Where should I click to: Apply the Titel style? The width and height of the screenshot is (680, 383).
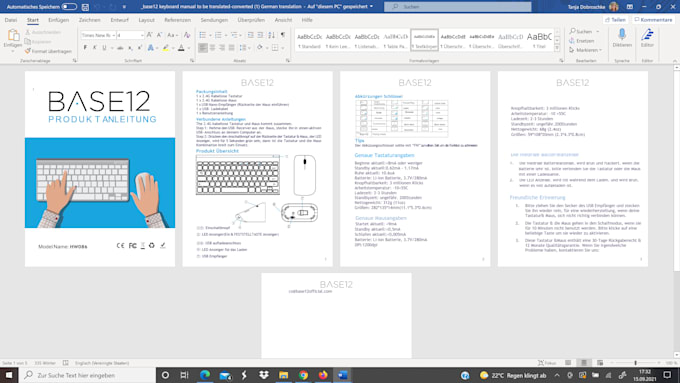(x=539, y=40)
